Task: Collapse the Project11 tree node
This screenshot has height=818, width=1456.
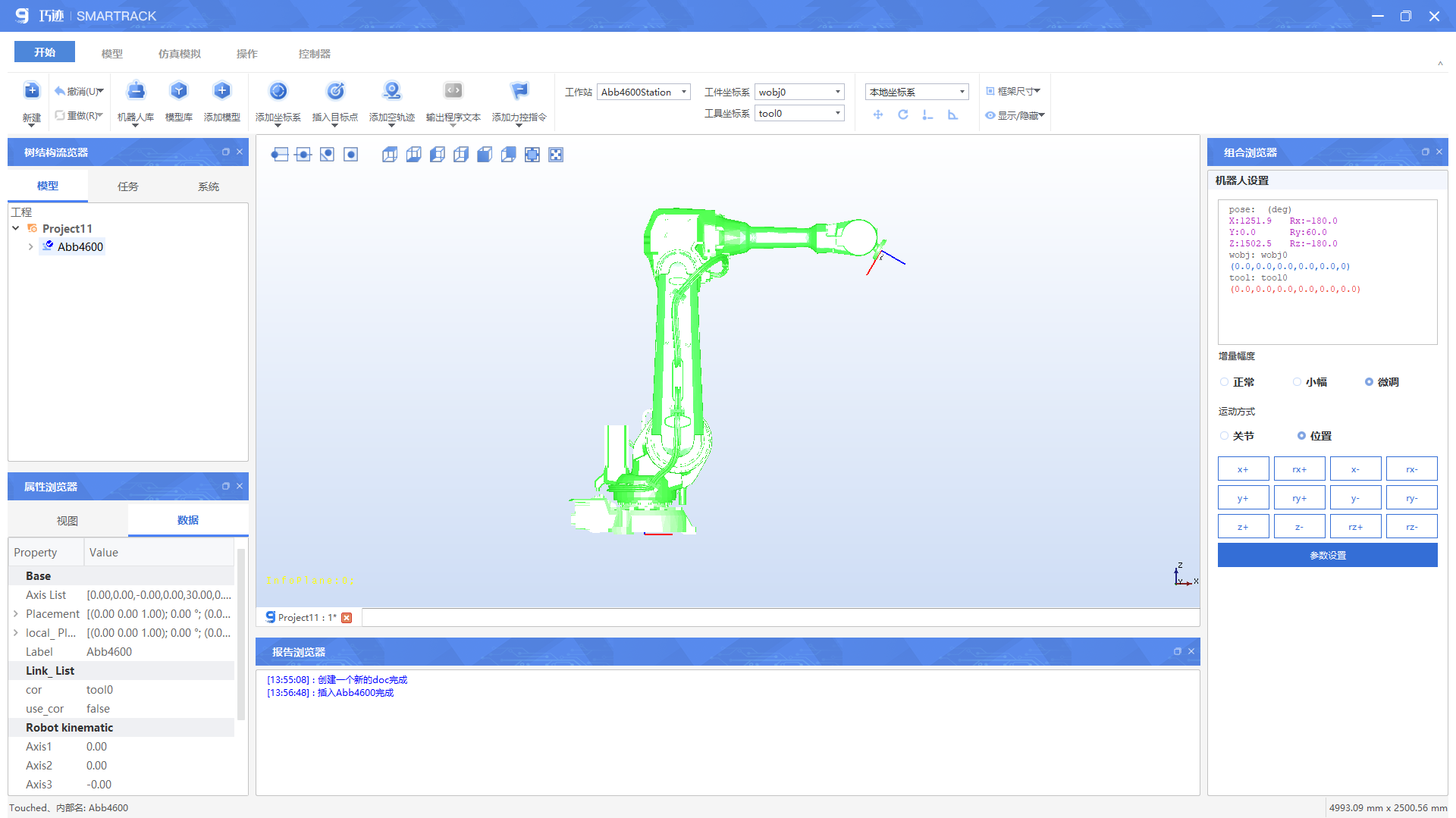Action: (15, 228)
